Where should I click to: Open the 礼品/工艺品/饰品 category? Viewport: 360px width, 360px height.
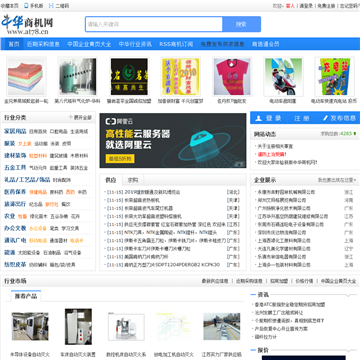[x=27, y=180]
